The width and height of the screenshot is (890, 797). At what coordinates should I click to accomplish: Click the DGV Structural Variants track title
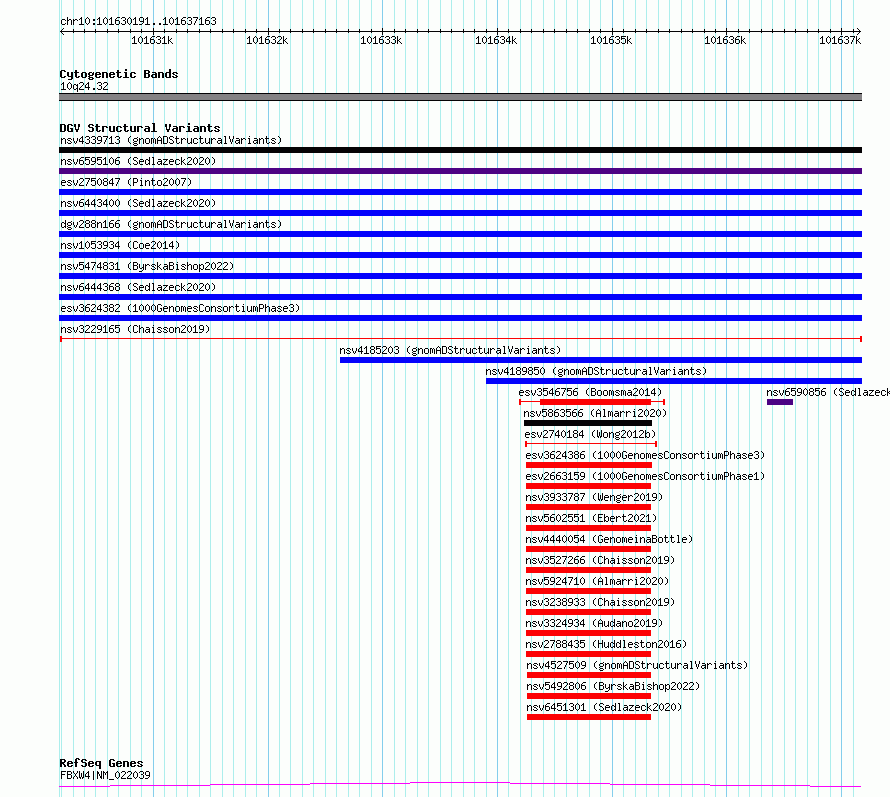140,128
